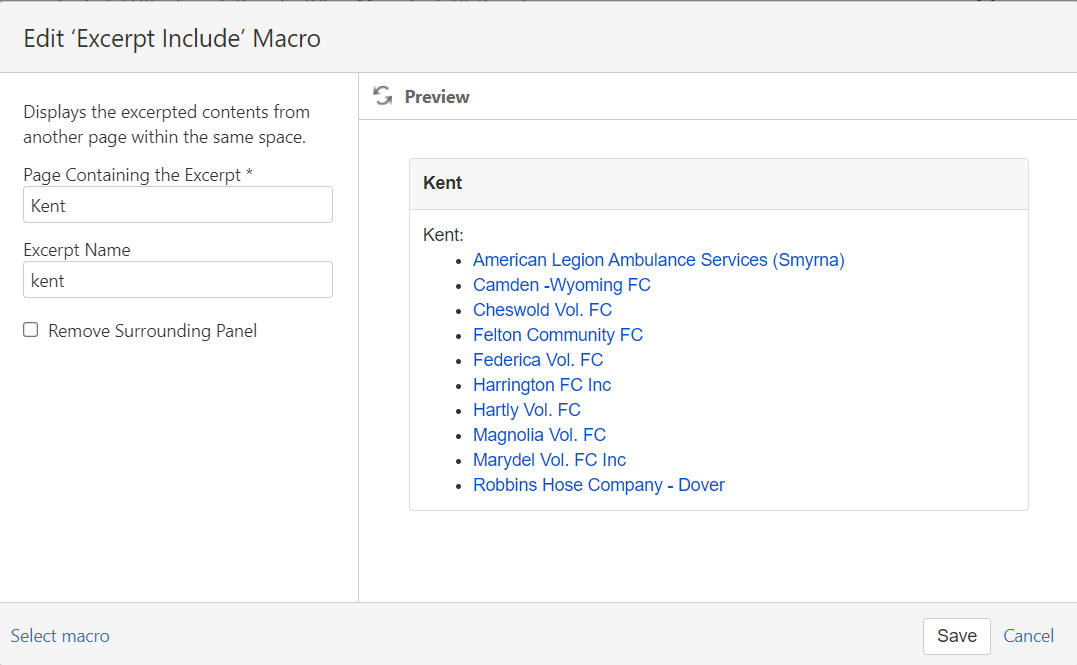Click the Kent panel title header
This screenshot has width=1077, height=665.
(443, 183)
